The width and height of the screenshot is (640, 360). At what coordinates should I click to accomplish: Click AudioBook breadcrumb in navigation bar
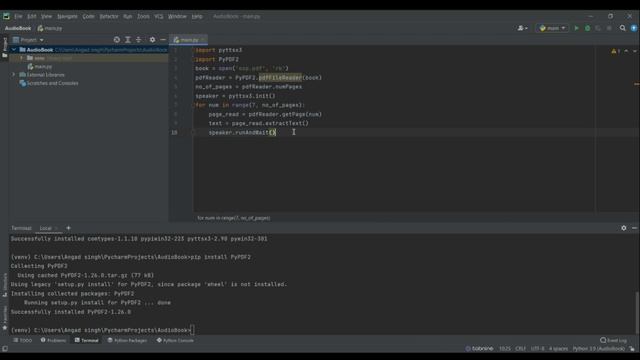pos(18,28)
